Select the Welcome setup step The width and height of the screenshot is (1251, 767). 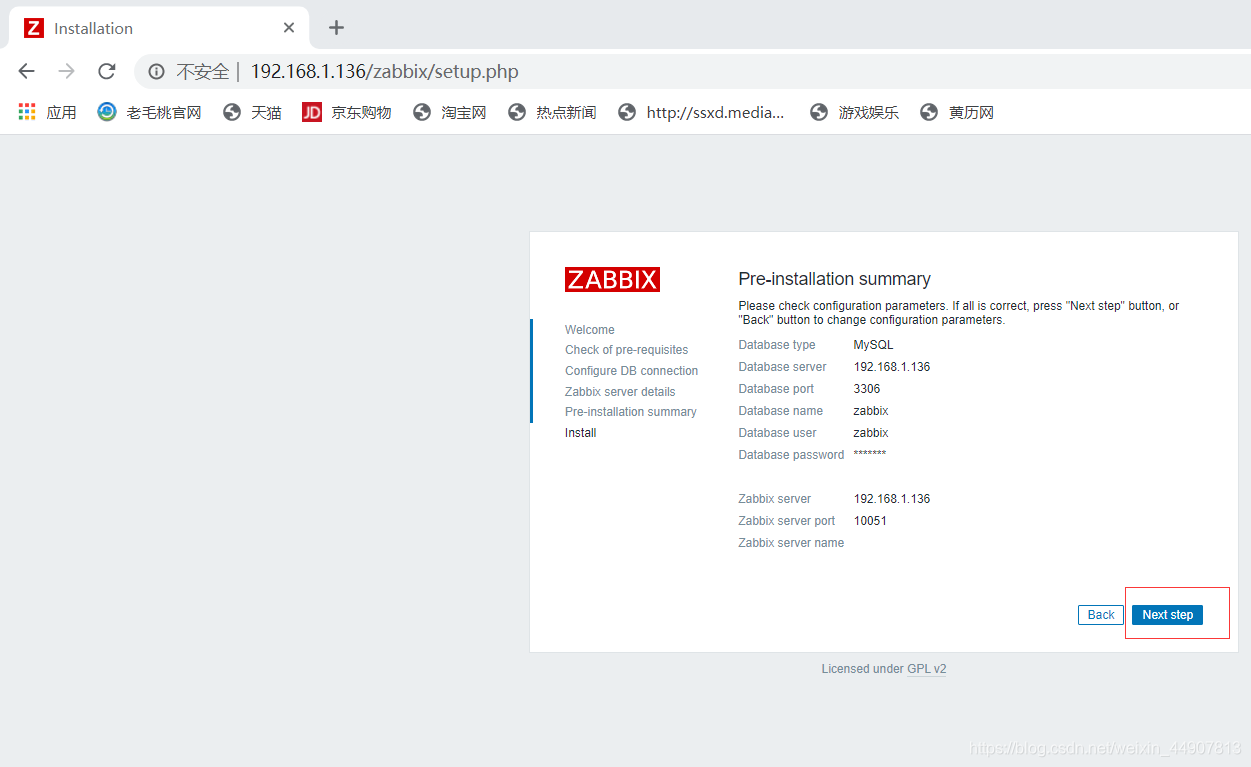click(x=590, y=330)
